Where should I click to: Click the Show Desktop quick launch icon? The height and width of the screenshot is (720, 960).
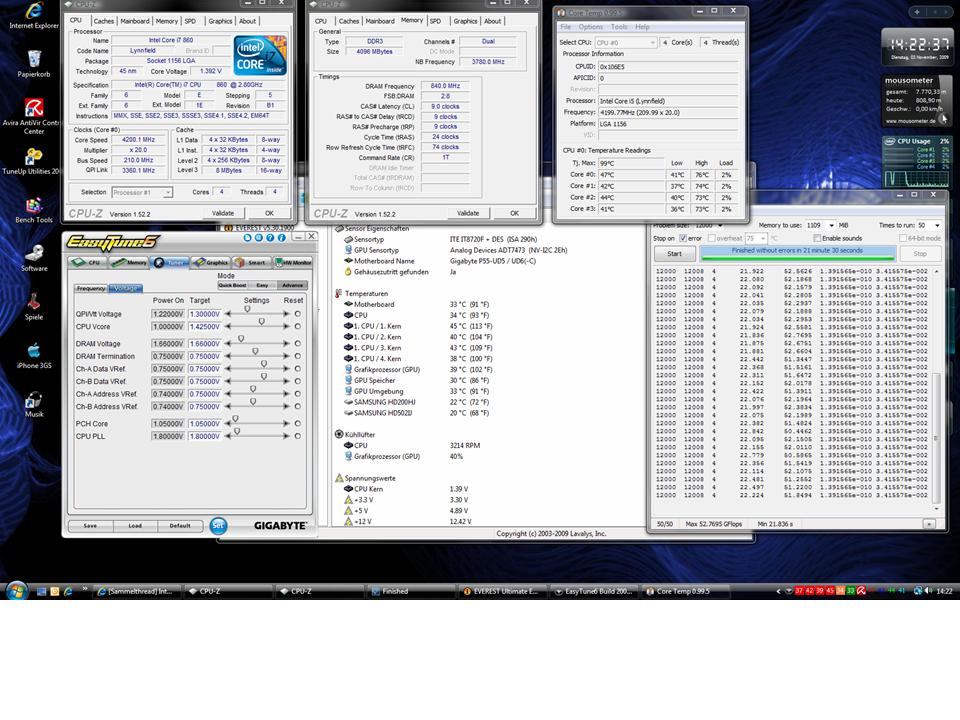click(x=42, y=591)
